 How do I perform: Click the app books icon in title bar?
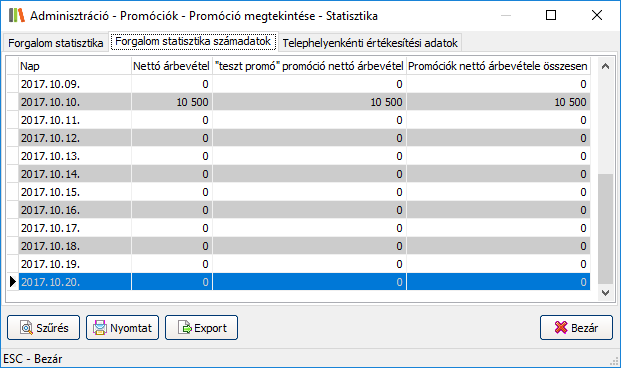pos(17,15)
